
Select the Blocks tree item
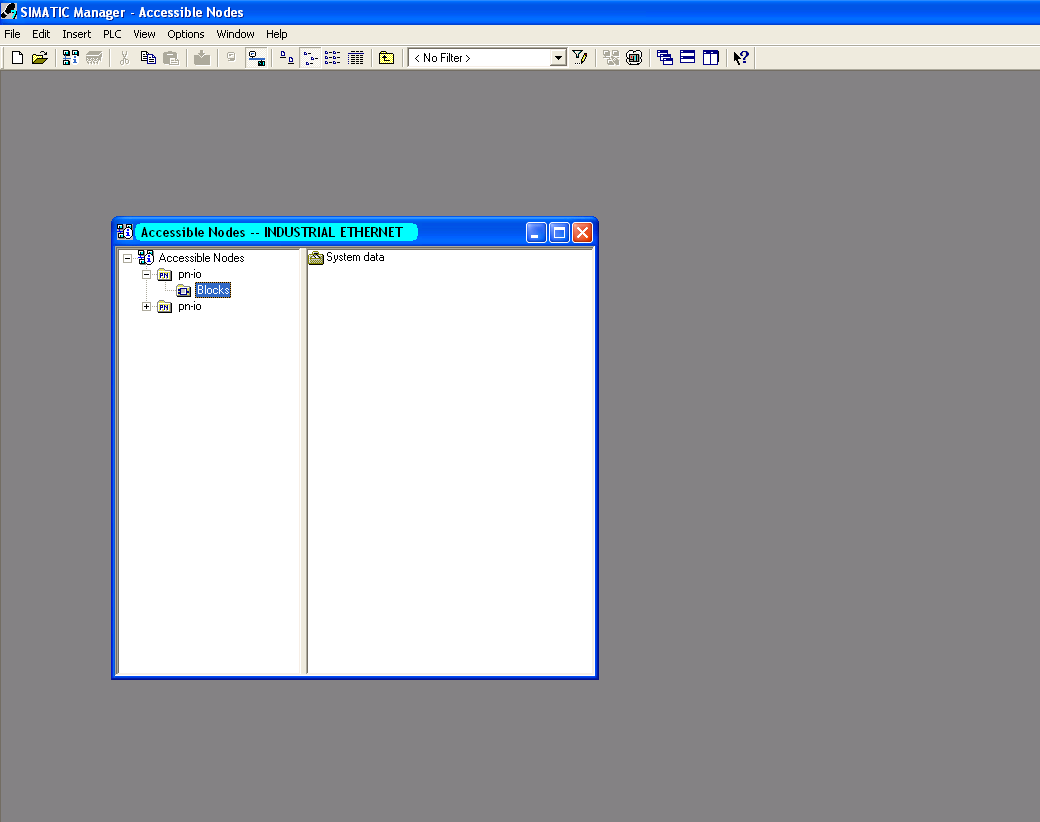[213, 290]
